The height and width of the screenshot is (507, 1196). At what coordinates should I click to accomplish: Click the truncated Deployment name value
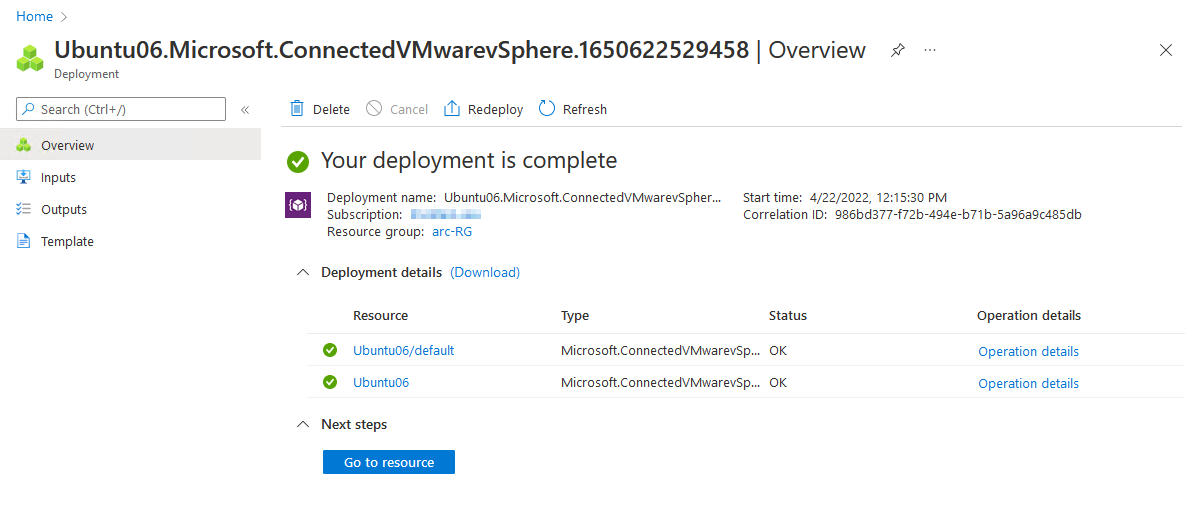pyautogui.click(x=582, y=197)
